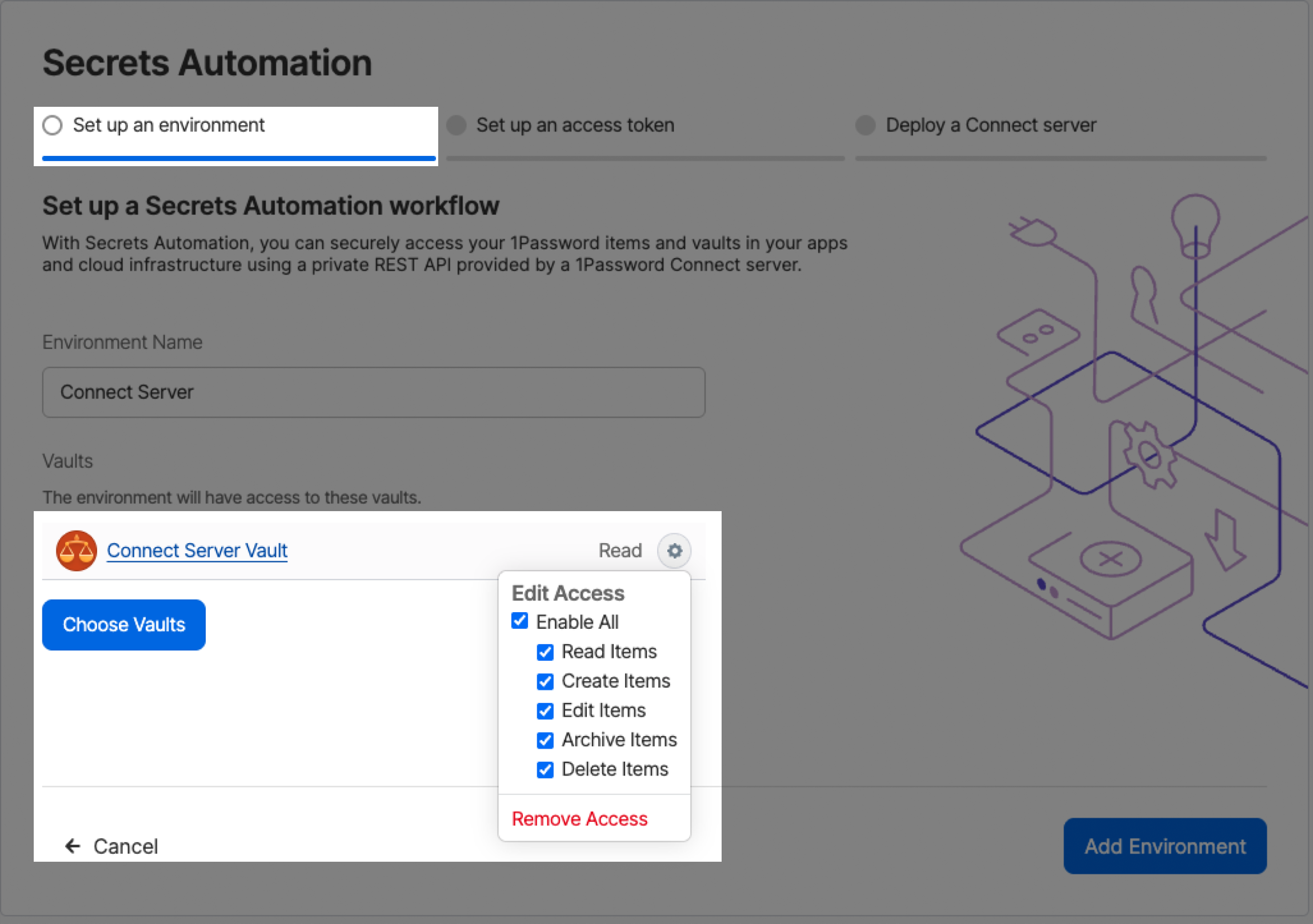Click the Set up an access token step circle

[456, 125]
